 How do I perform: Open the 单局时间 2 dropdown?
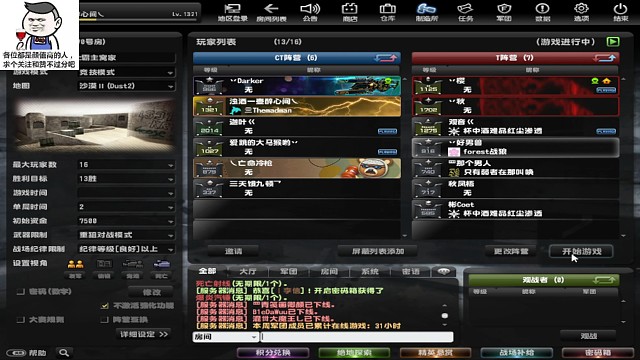coord(126,207)
